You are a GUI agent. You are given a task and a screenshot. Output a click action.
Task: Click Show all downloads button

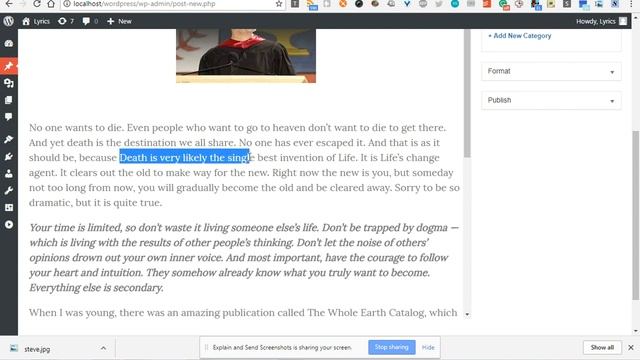click(602, 347)
